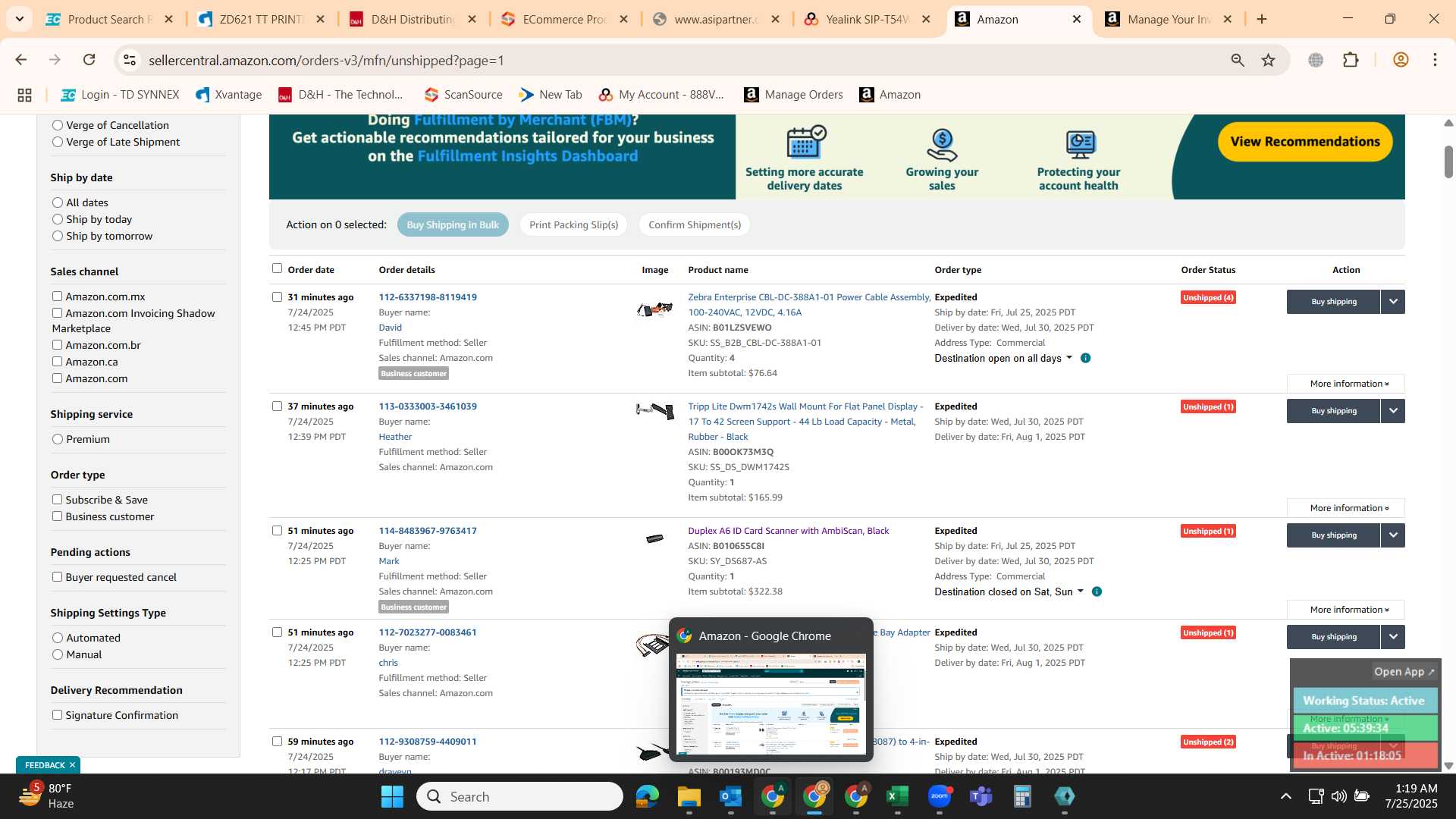
Task: Switch to Manage Your Inventory tab
Action: [1169, 20]
